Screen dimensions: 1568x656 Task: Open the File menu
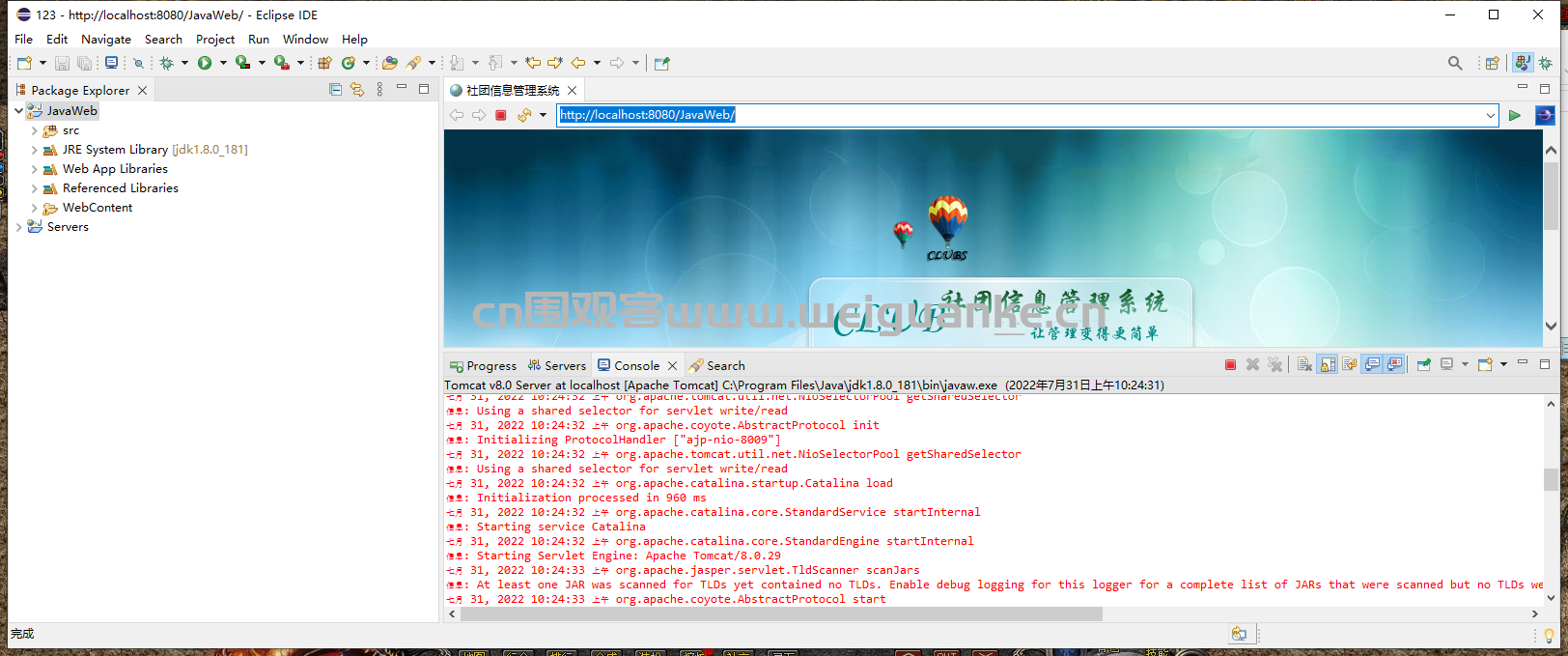(24, 40)
